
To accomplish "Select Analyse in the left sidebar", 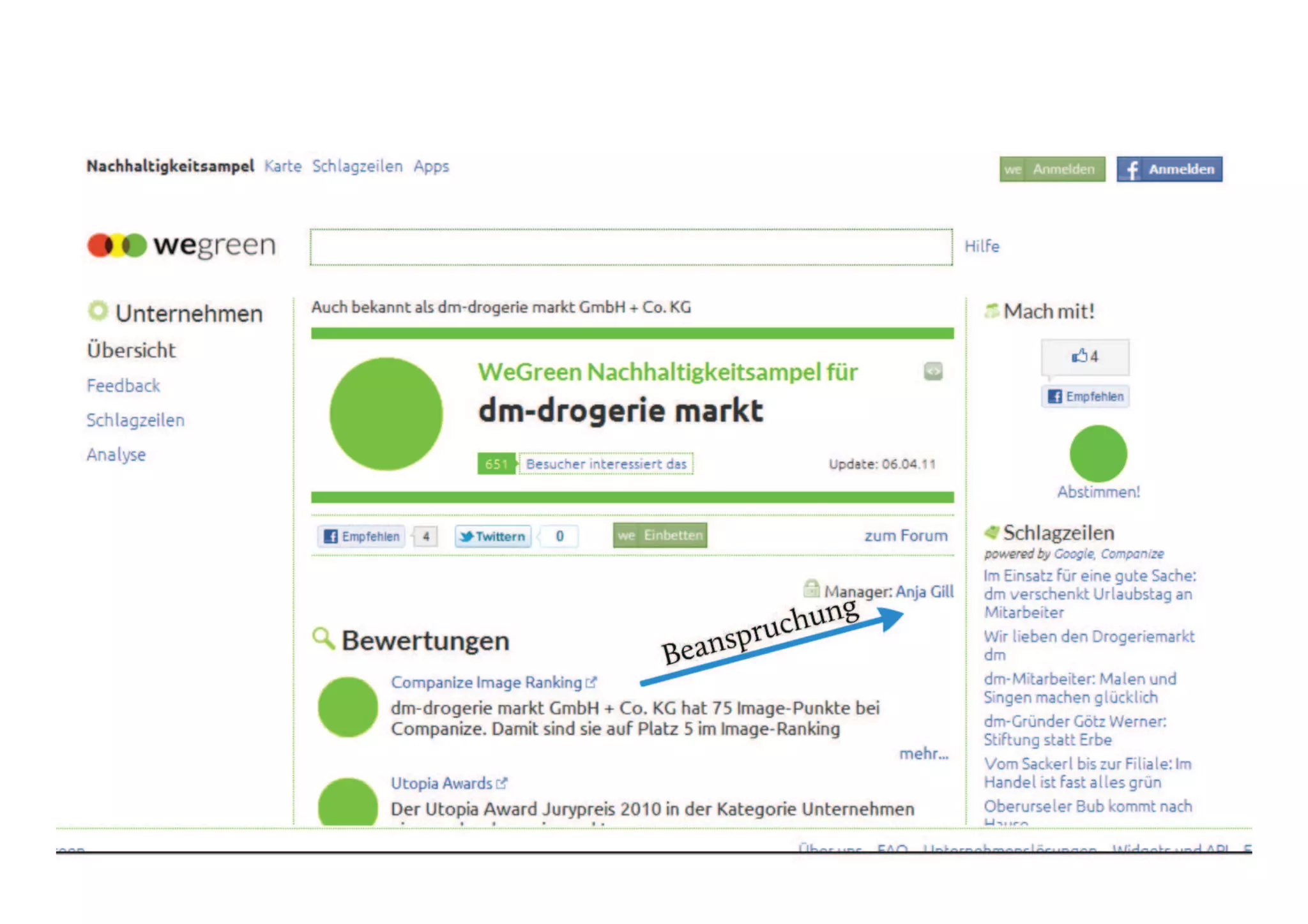I will (116, 455).
